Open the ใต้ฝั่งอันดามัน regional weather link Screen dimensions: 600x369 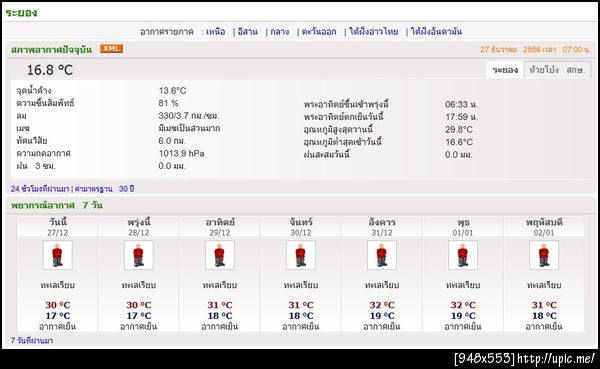click(x=436, y=32)
